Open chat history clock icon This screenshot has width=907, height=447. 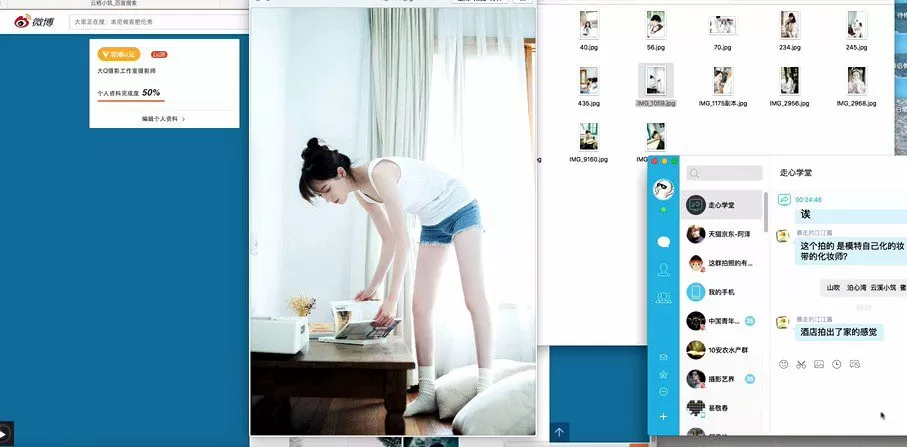837,364
